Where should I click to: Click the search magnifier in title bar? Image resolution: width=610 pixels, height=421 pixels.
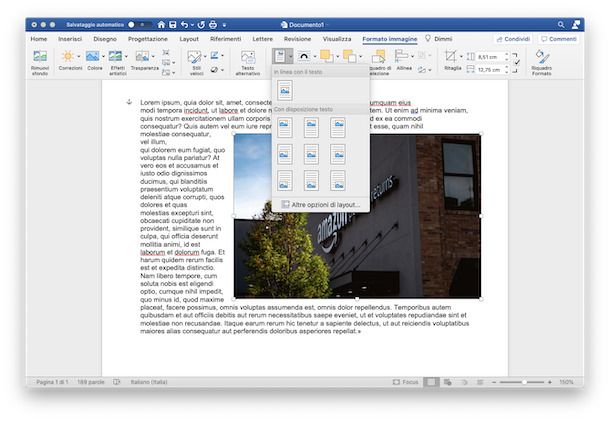coord(561,25)
